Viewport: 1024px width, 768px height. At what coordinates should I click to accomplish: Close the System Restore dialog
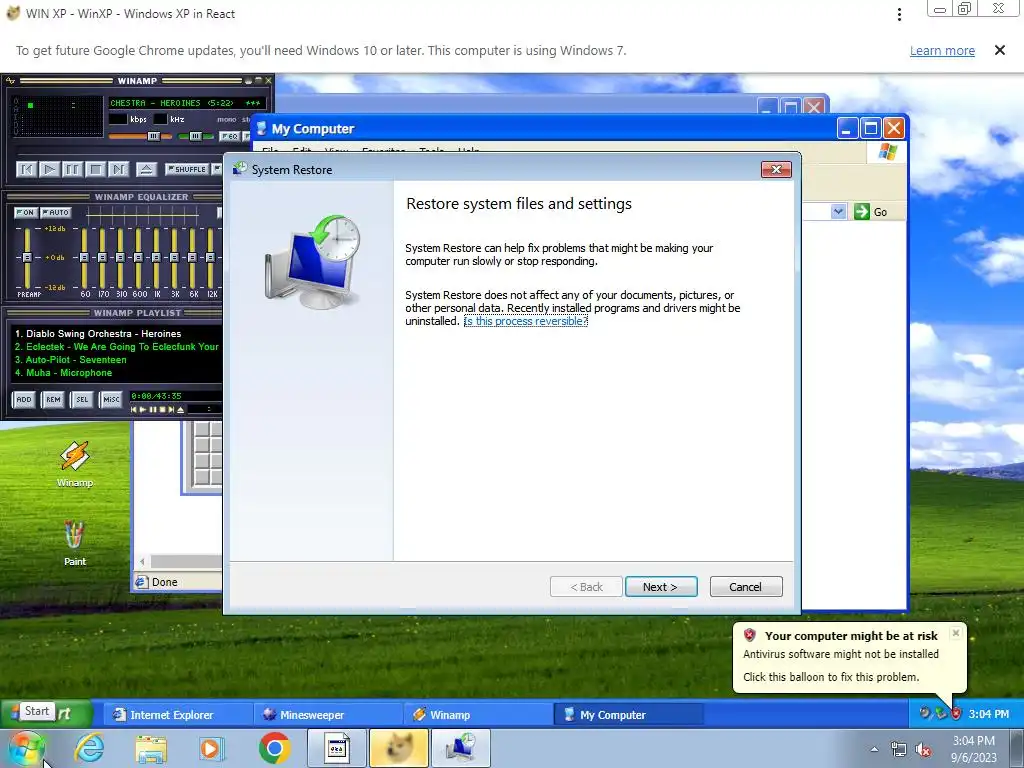pyautogui.click(x=776, y=170)
